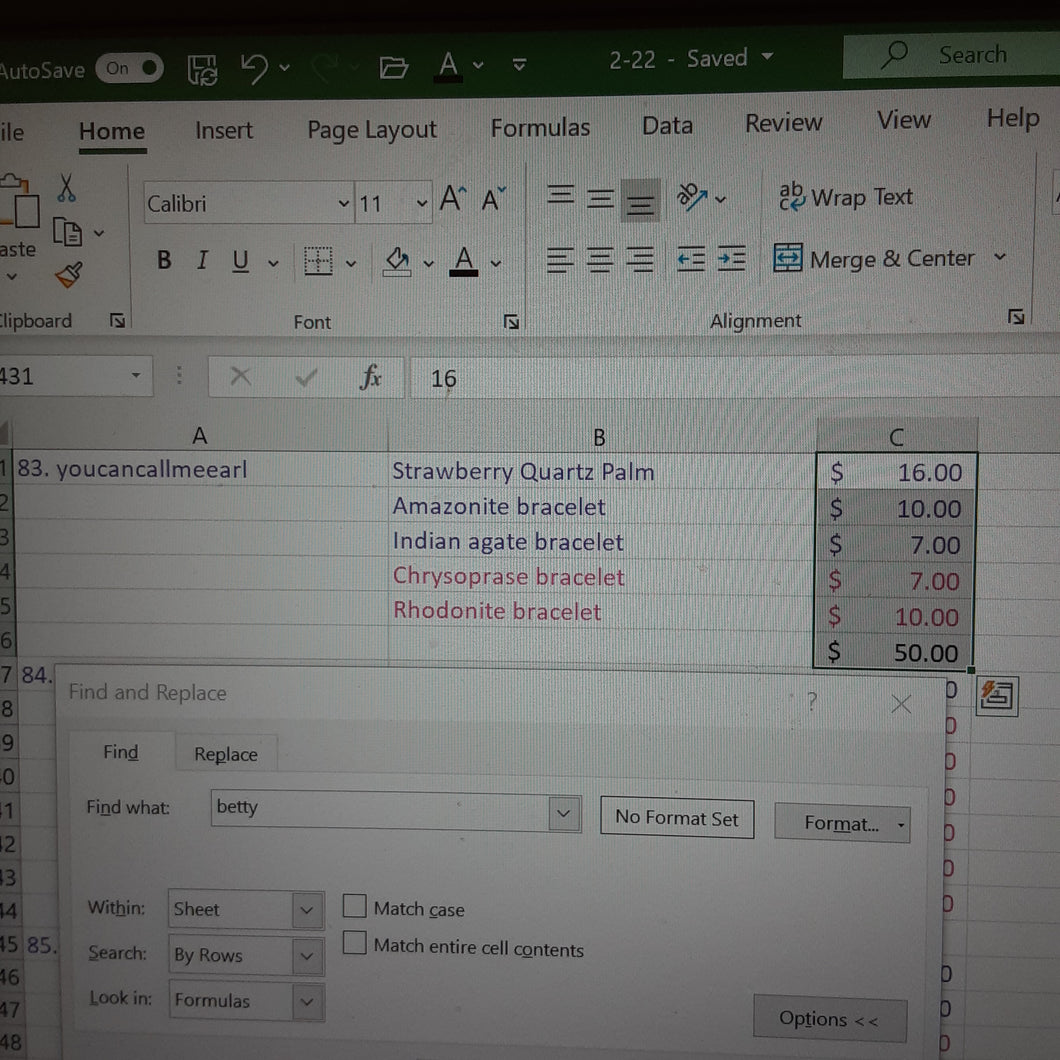Click the Insert Function fx icon
Image resolution: width=1060 pixels, height=1060 pixels.
(x=370, y=377)
